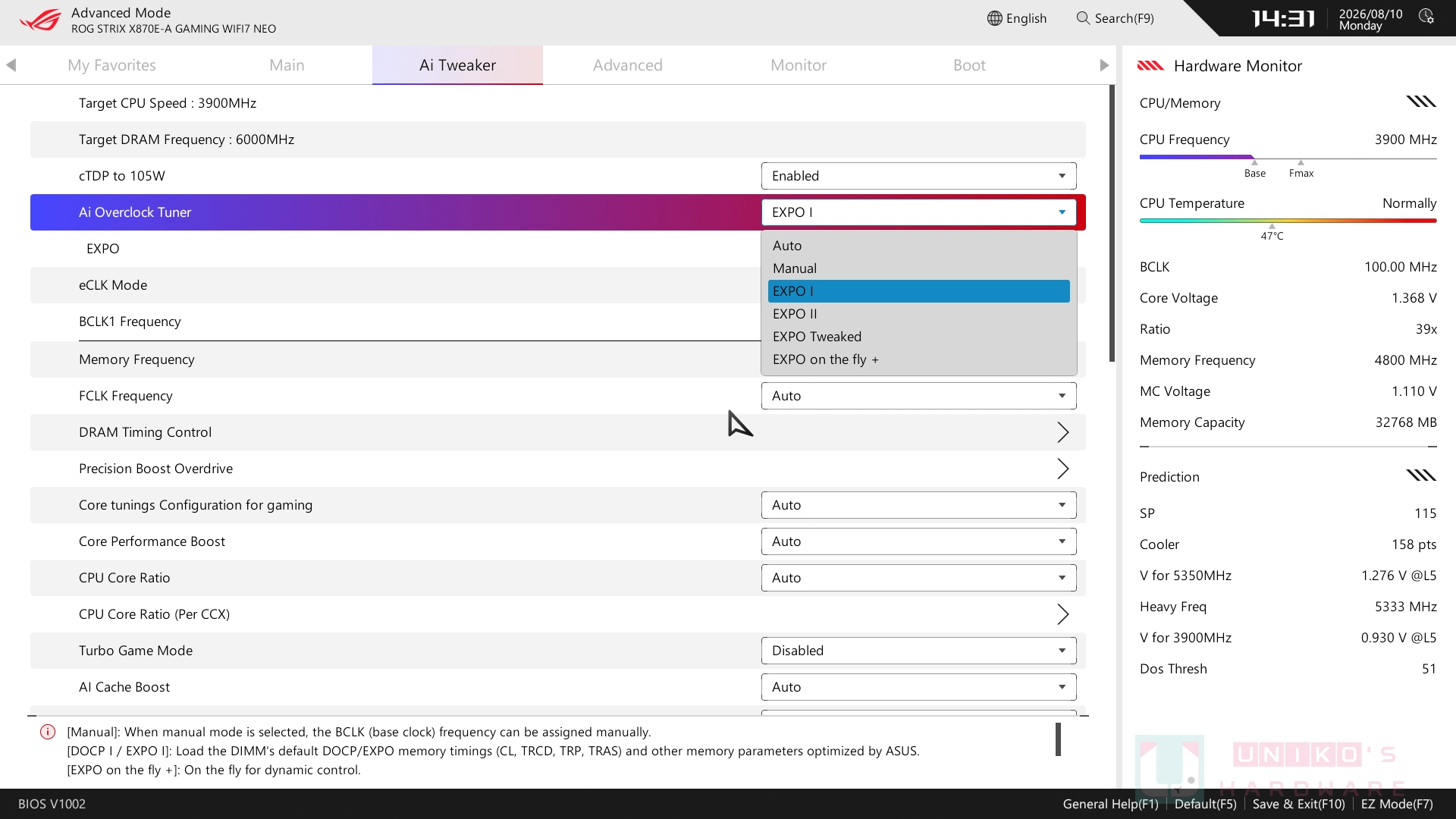Viewport: 1456px width, 819px height.
Task: Select EXPO on the fly + option
Action: [918, 359]
